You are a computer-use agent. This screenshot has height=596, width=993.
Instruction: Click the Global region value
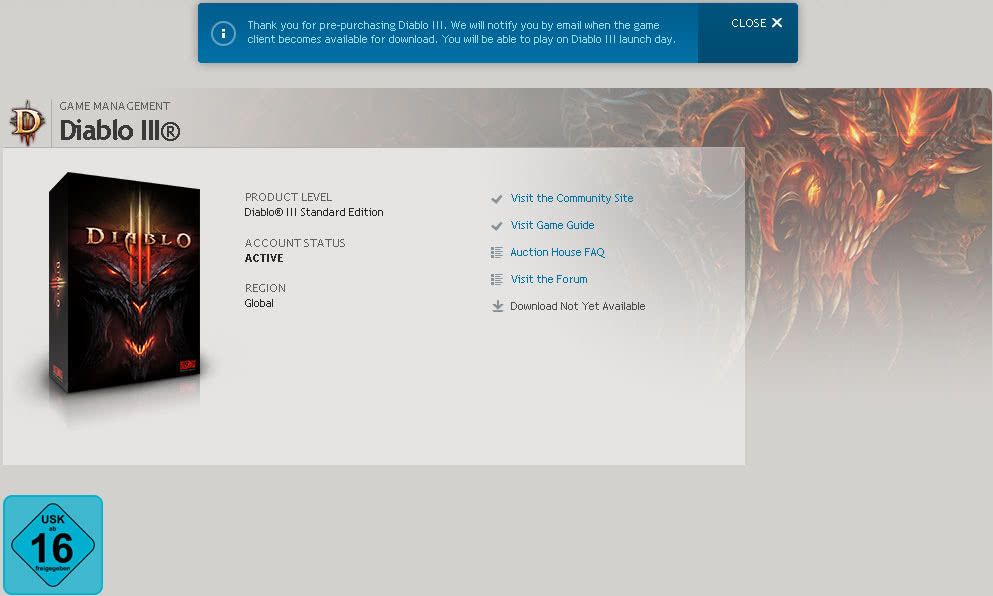(x=259, y=303)
